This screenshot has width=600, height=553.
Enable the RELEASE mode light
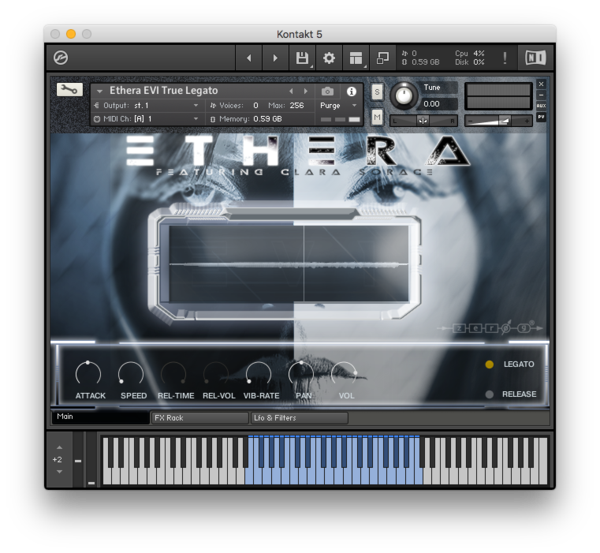(489, 394)
